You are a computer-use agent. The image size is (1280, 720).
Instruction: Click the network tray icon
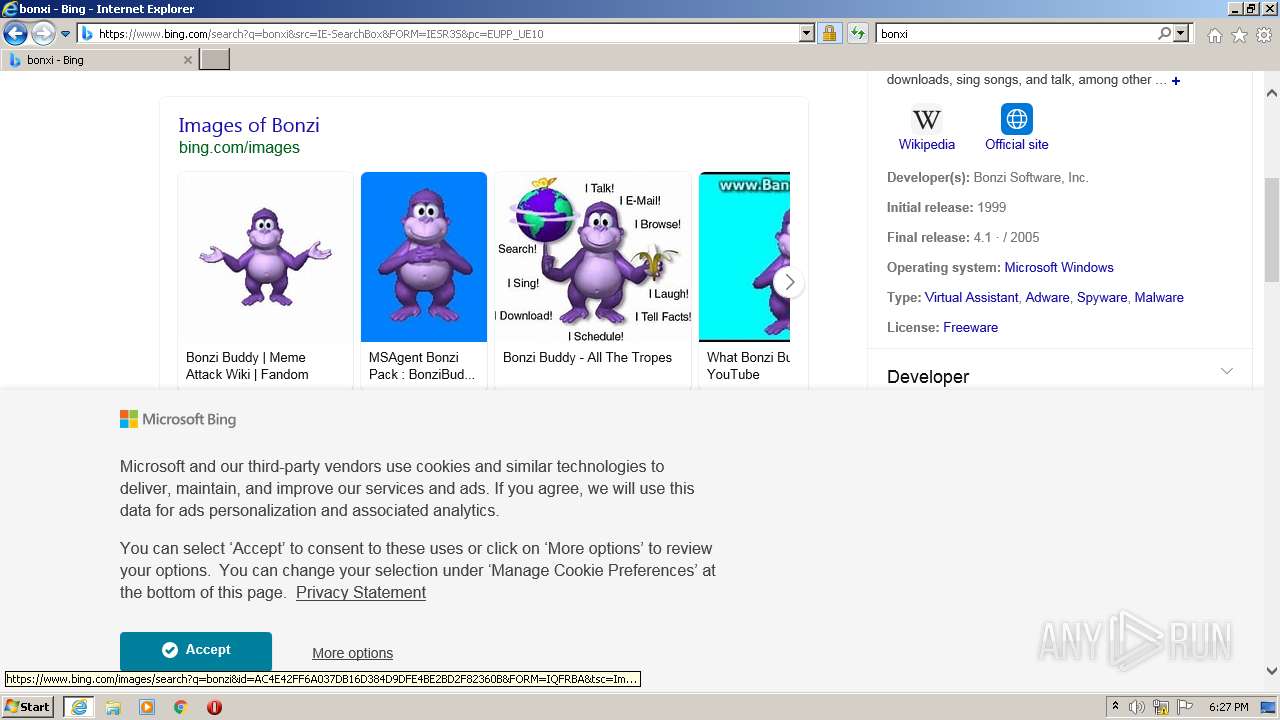tap(1161, 707)
